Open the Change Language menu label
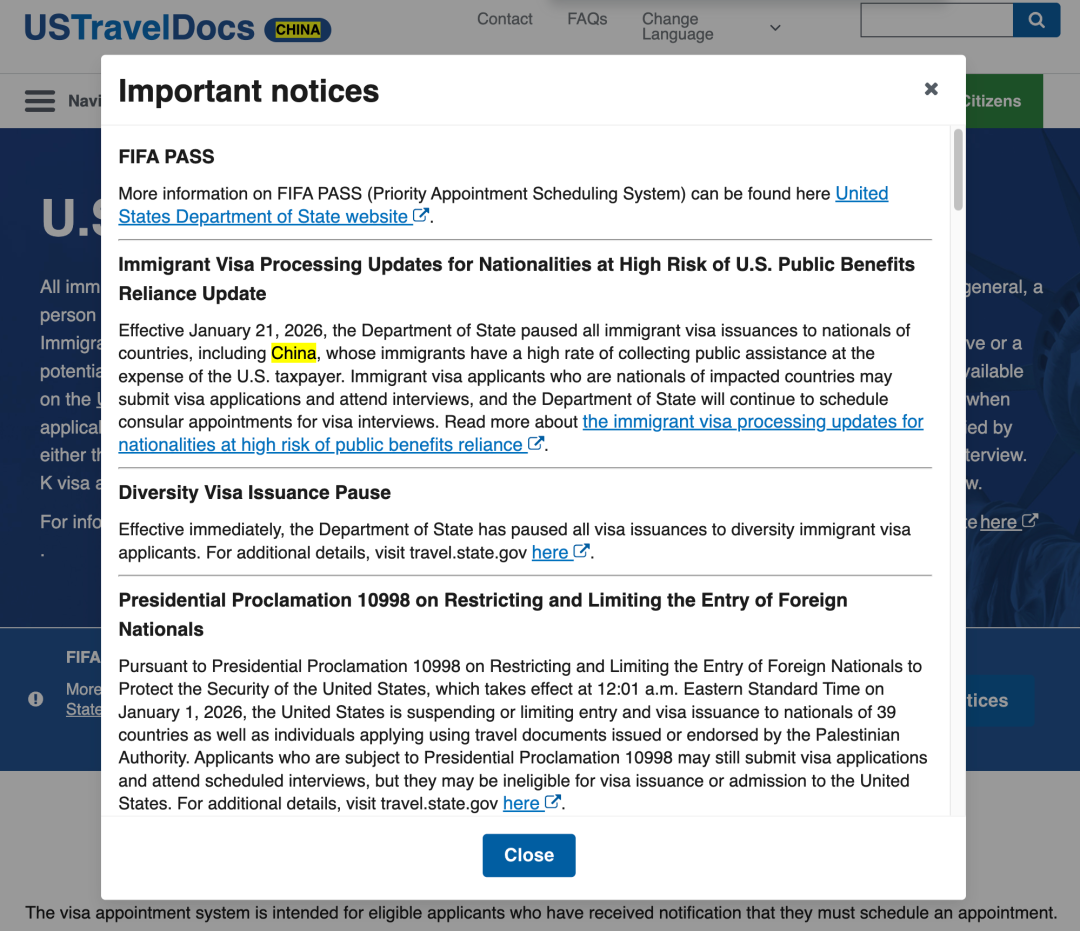Image resolution: width=1080 pixels, height=931 pixels. 678,27
